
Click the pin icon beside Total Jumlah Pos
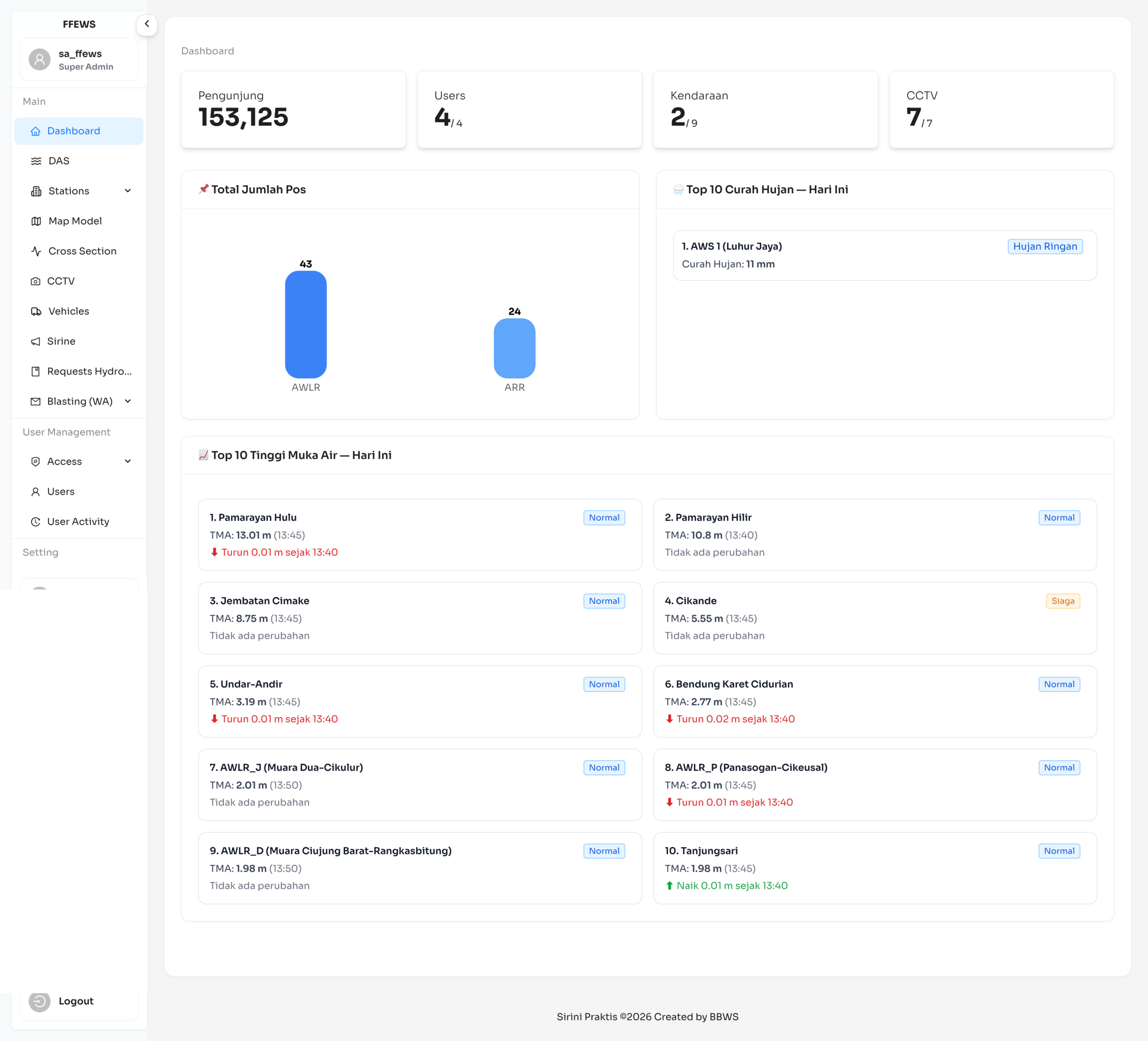(x=203, y=189)
